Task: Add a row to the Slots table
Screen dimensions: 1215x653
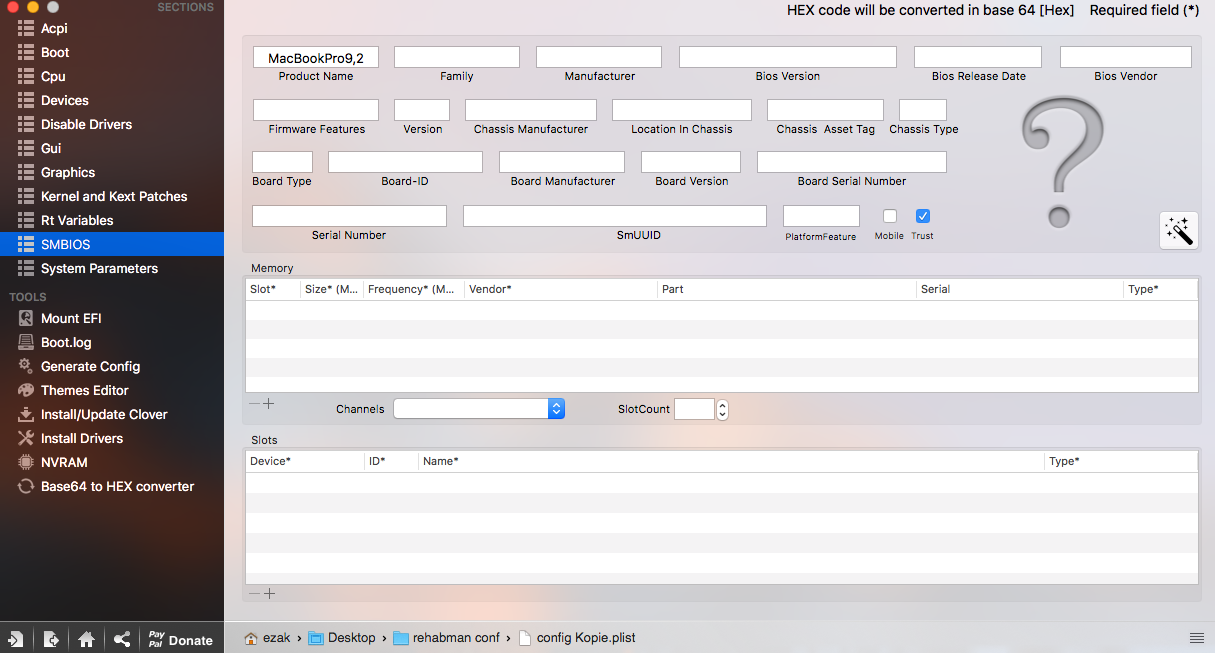Action: (269, 593)
